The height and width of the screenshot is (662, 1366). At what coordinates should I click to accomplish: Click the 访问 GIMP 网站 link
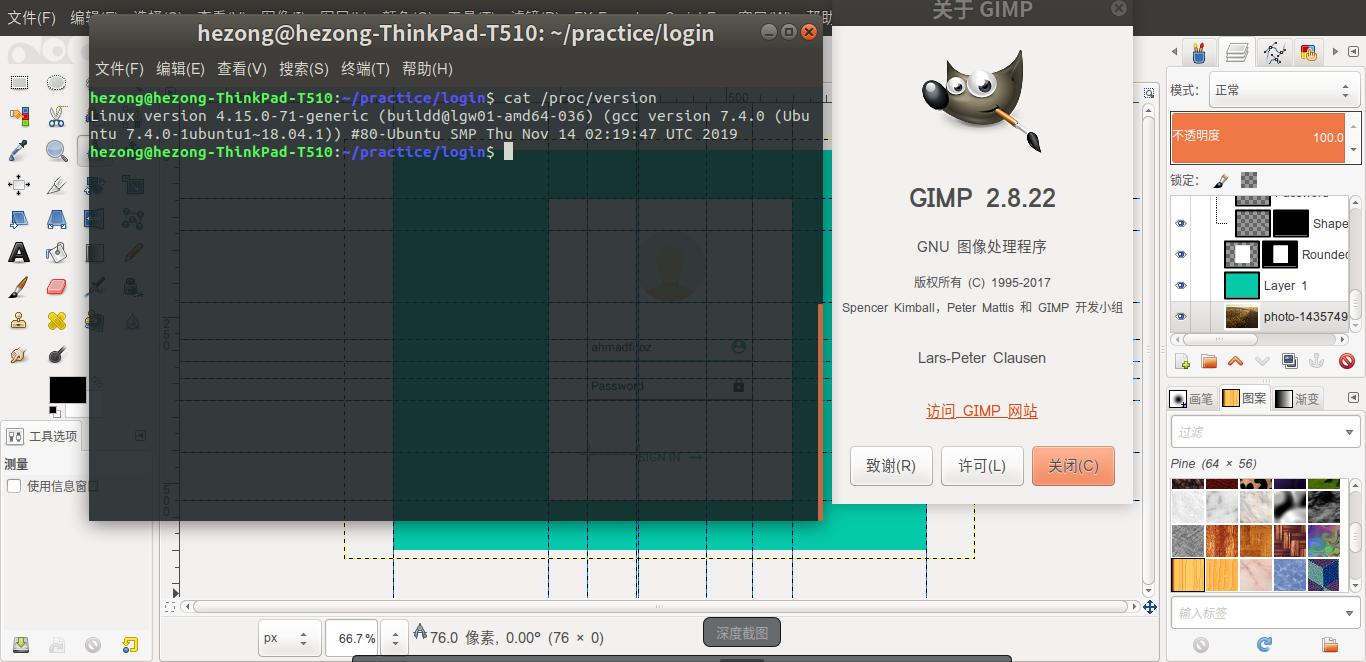coord(981,410)
